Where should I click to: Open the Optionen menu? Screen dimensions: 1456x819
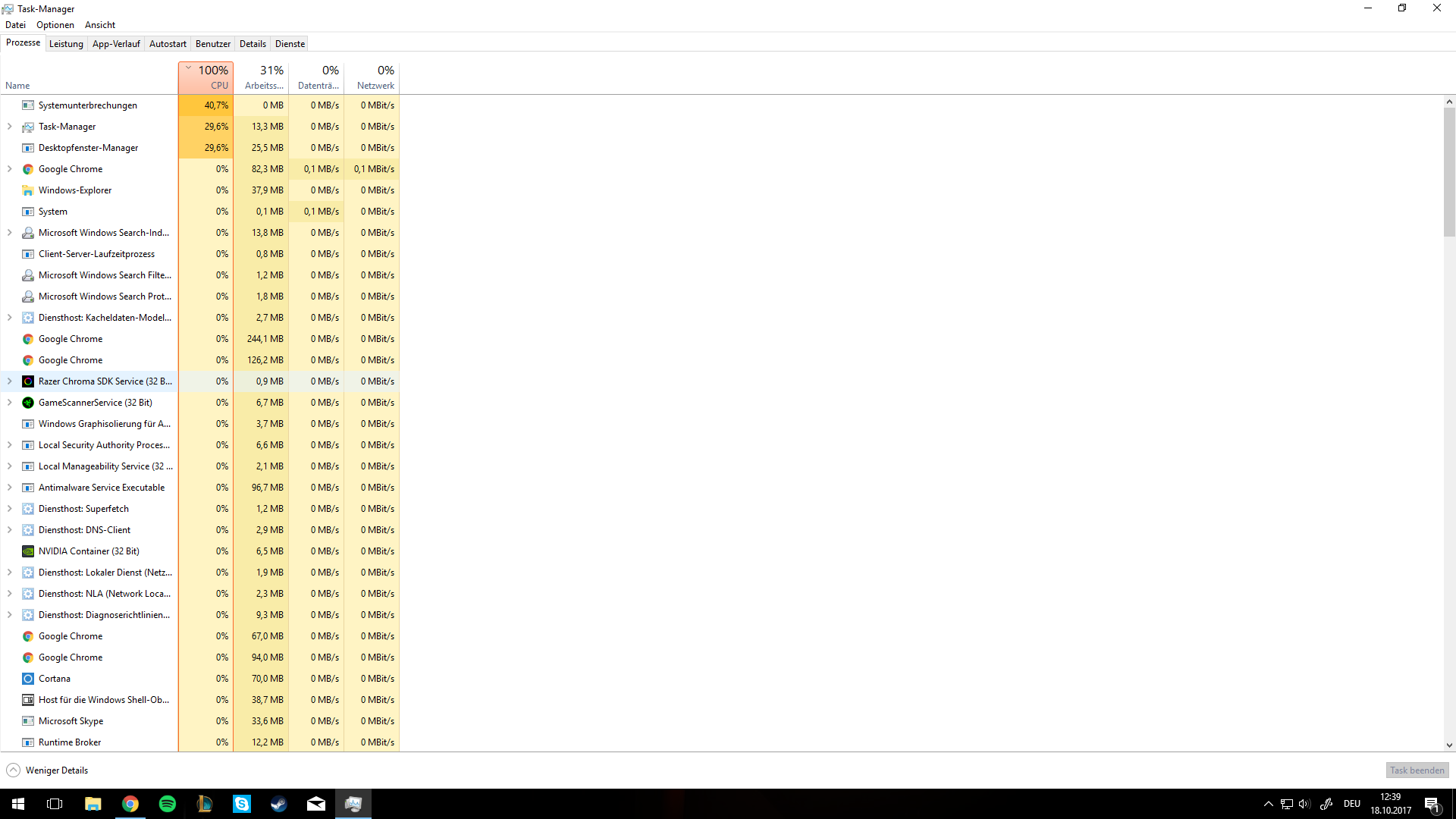point(55,25)
